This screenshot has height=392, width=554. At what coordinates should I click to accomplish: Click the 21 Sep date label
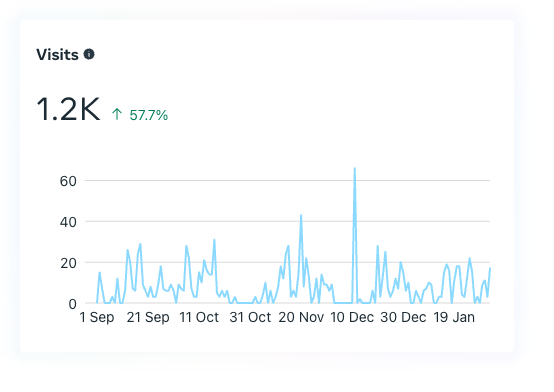click(x=148, y=317)
